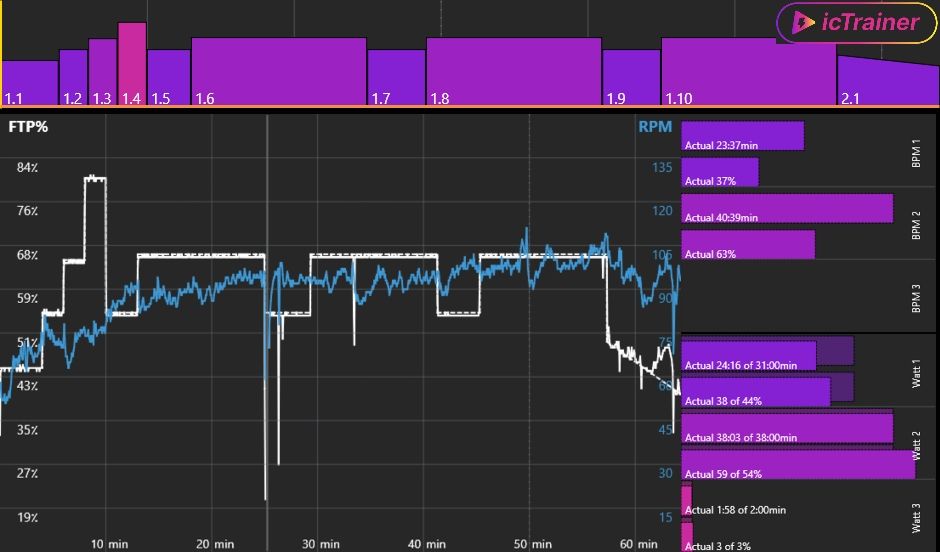Click the Actual 59 of 54% bar
Image resolution: width=940 pixels, height=552 pixels.
[x=797, y=464]
